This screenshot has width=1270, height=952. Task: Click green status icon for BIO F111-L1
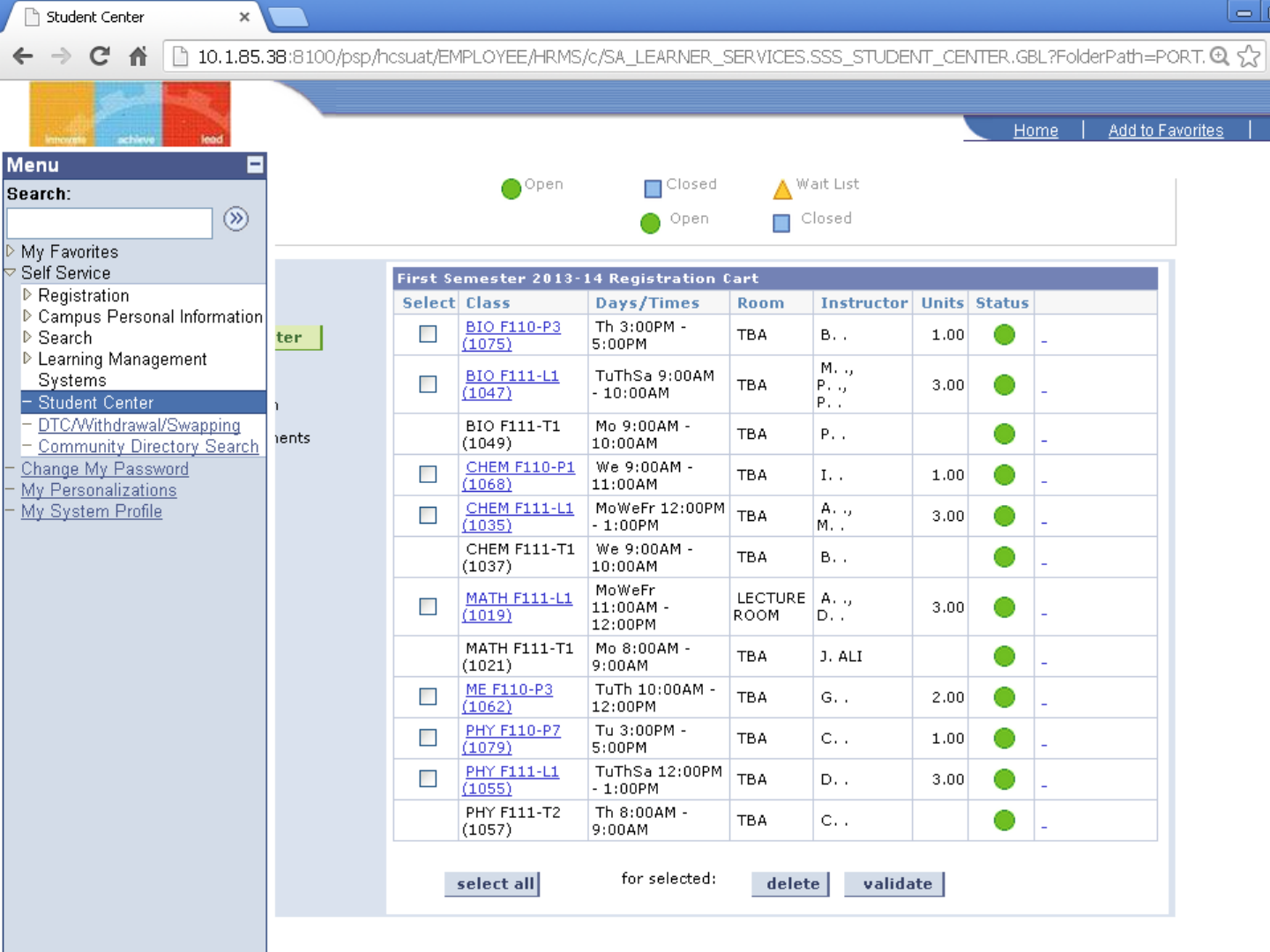tap(1004, 384)
